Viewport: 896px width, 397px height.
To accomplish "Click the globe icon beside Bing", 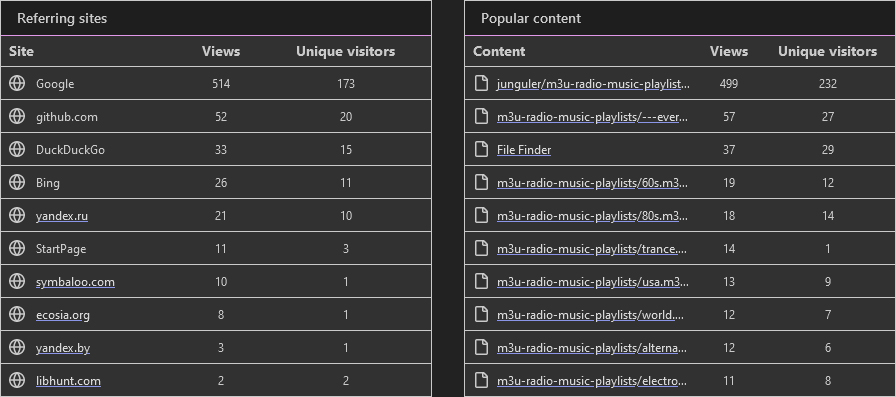I will [17, 183].
